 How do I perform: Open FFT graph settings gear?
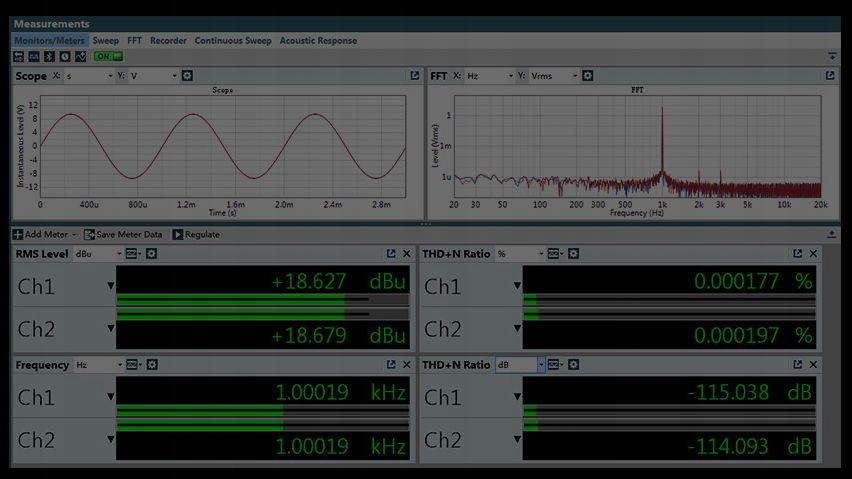coord(588,76)
